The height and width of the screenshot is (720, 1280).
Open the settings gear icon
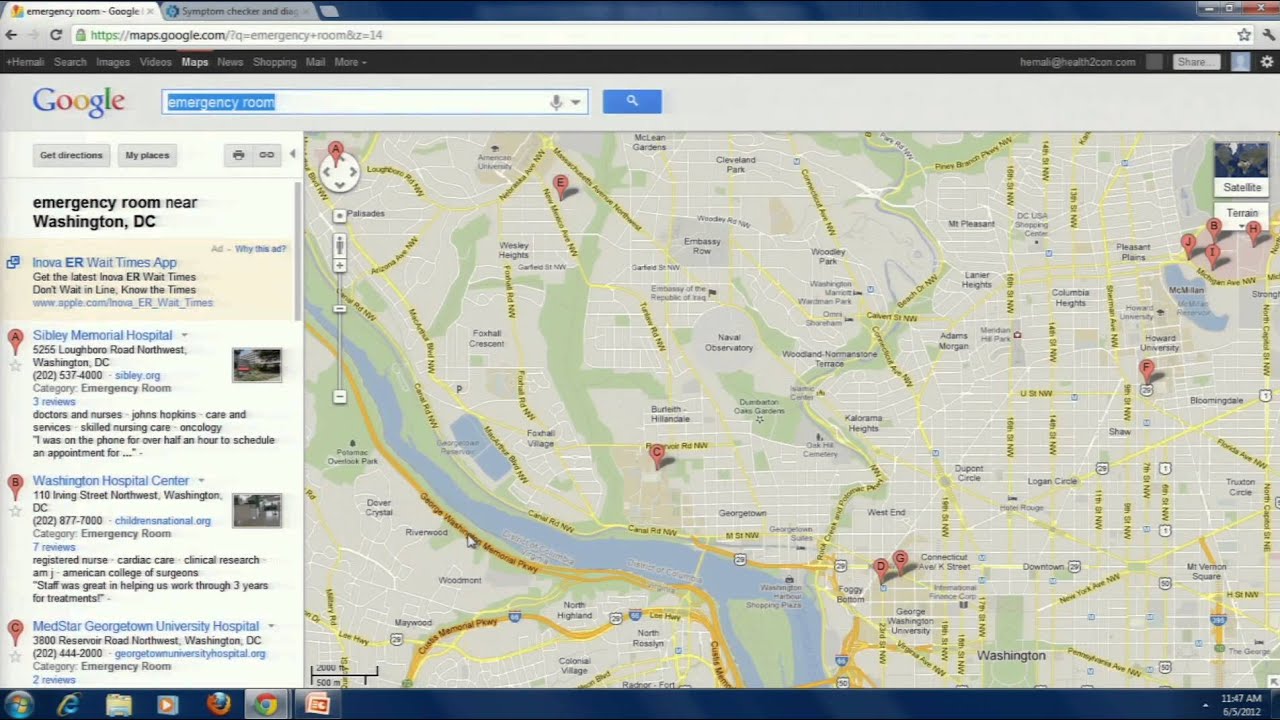point(1267,62)
